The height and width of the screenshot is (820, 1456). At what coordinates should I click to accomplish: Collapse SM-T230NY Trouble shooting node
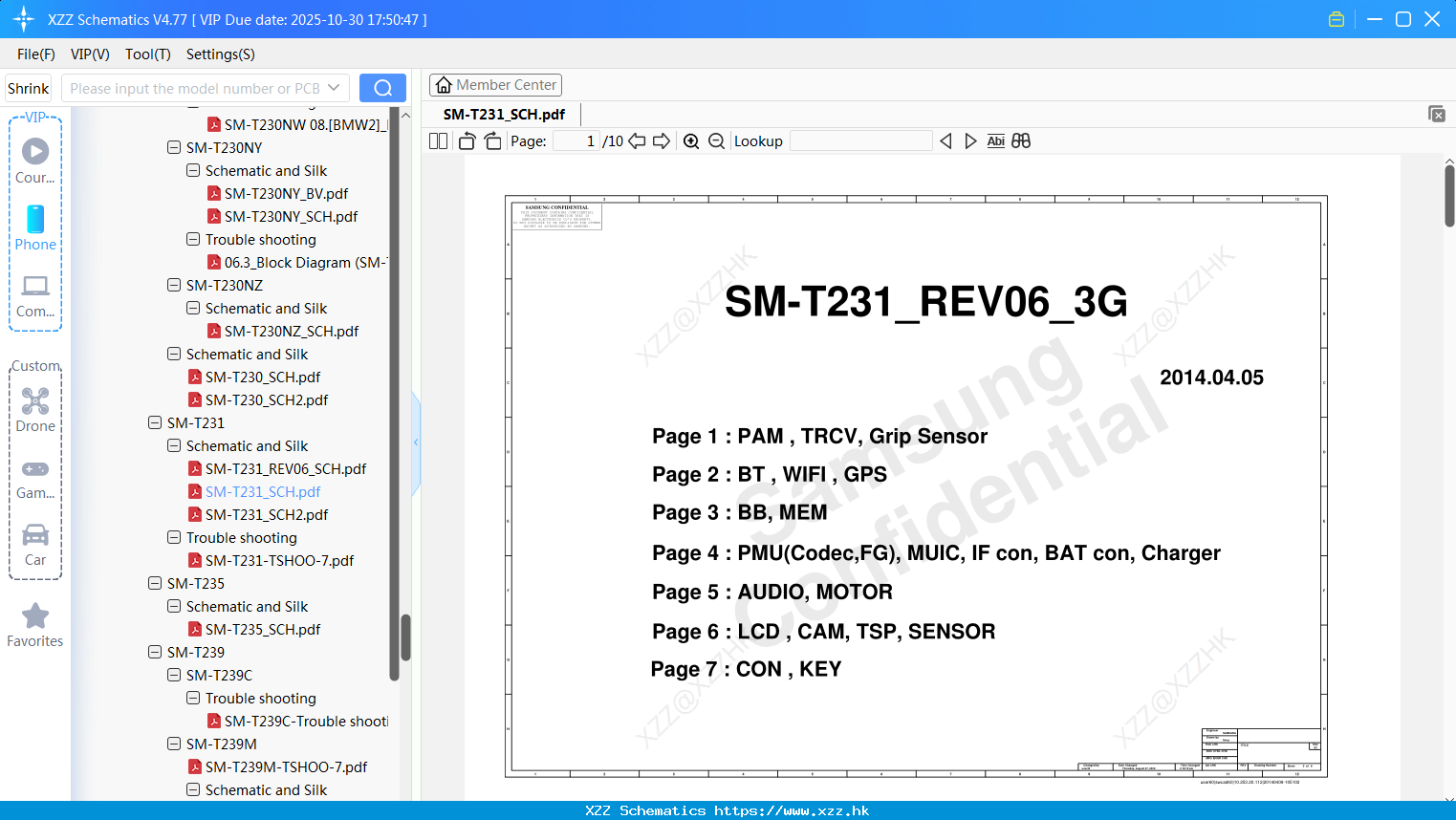click(193, 239)
